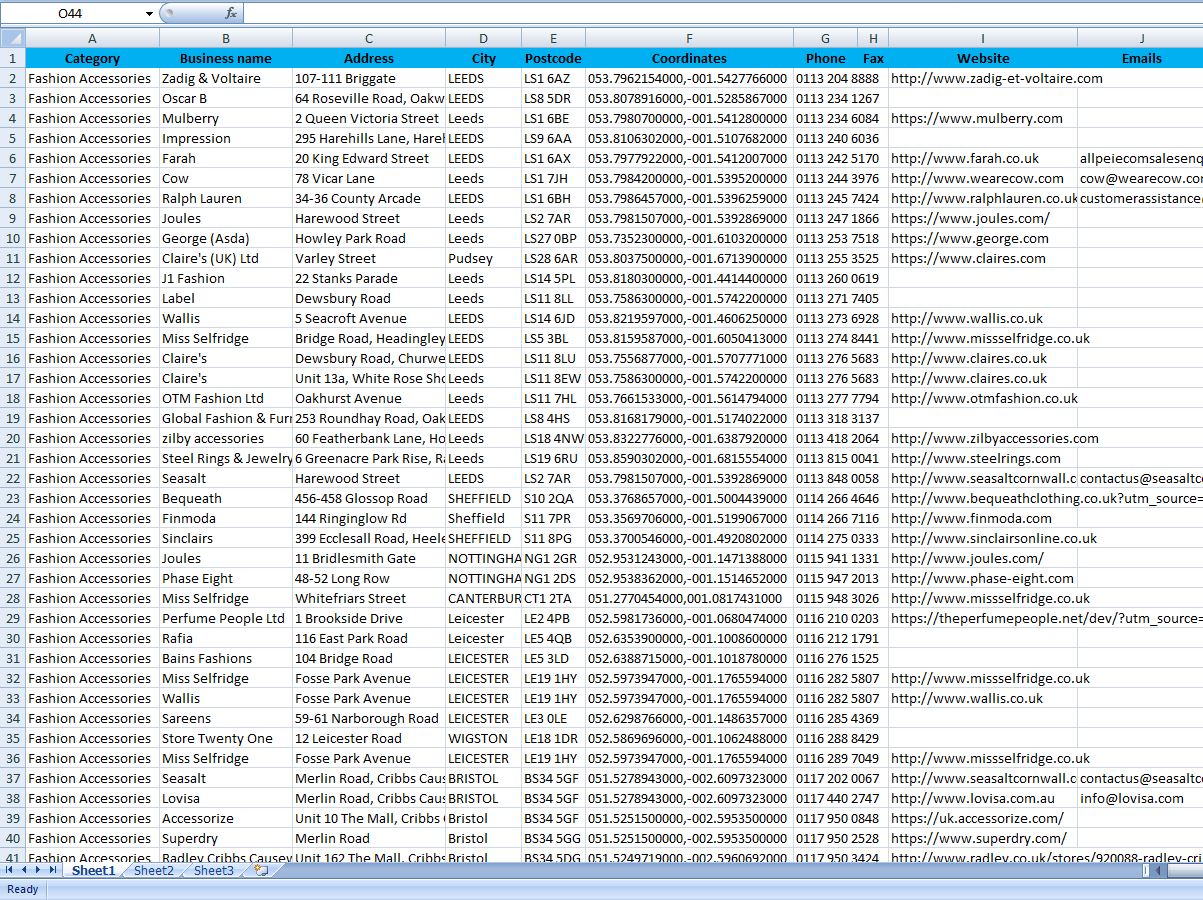The image size is (1203, 900).
Task: Switch to the Sheet3 tab
Action: point(213,871)
